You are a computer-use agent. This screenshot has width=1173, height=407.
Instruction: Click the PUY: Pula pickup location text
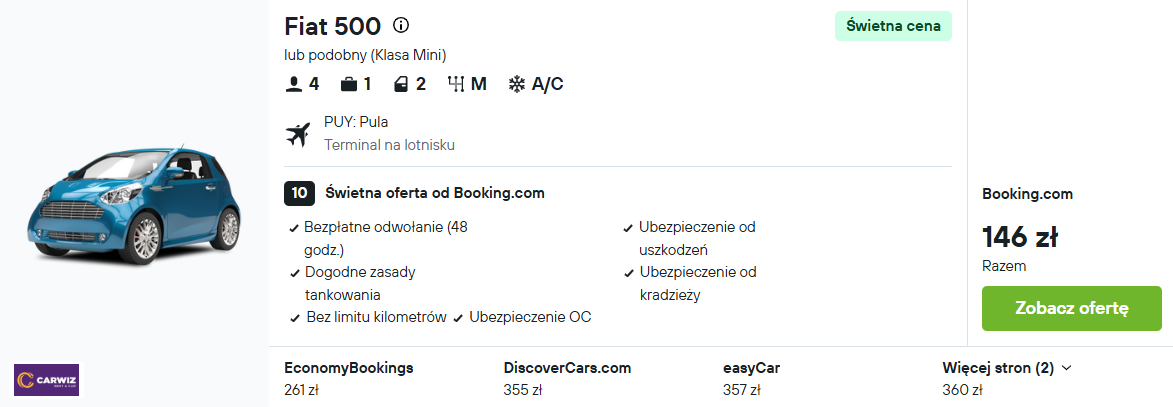click(x=356, y=122)
